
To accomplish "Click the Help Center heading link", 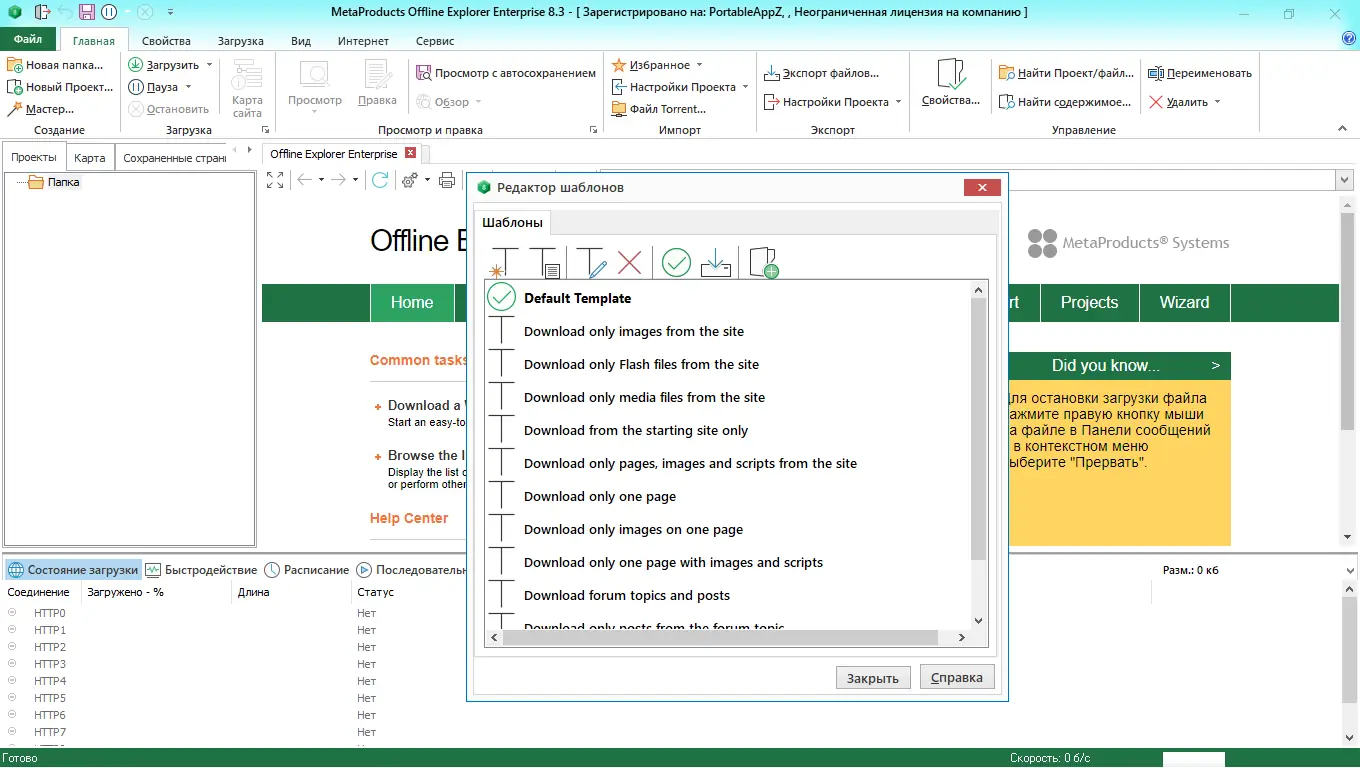I will click(409, 518).
